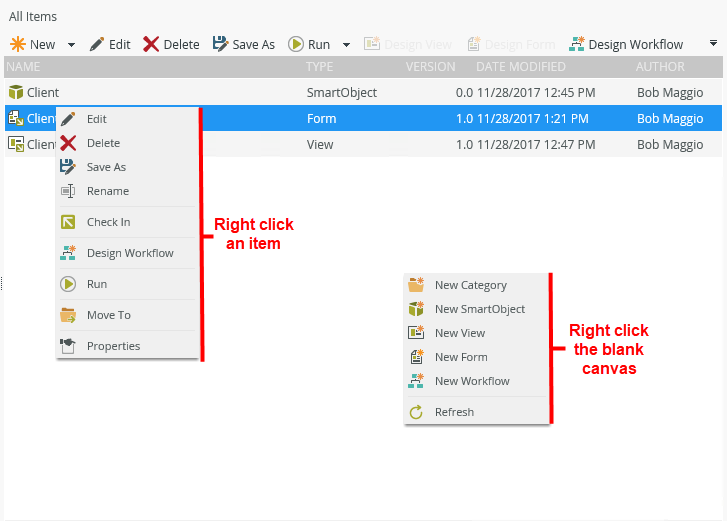The image size is (727, 521).
Task: Click the Move To folder icon
Action: [68, 315]
